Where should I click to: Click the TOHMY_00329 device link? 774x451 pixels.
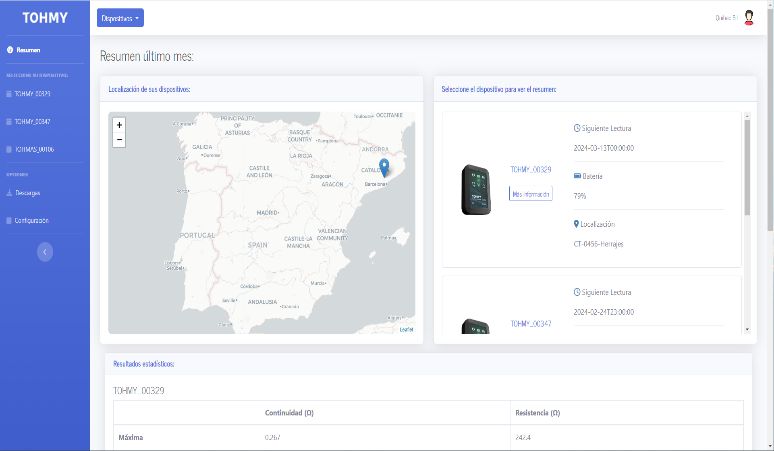[531, 169]
